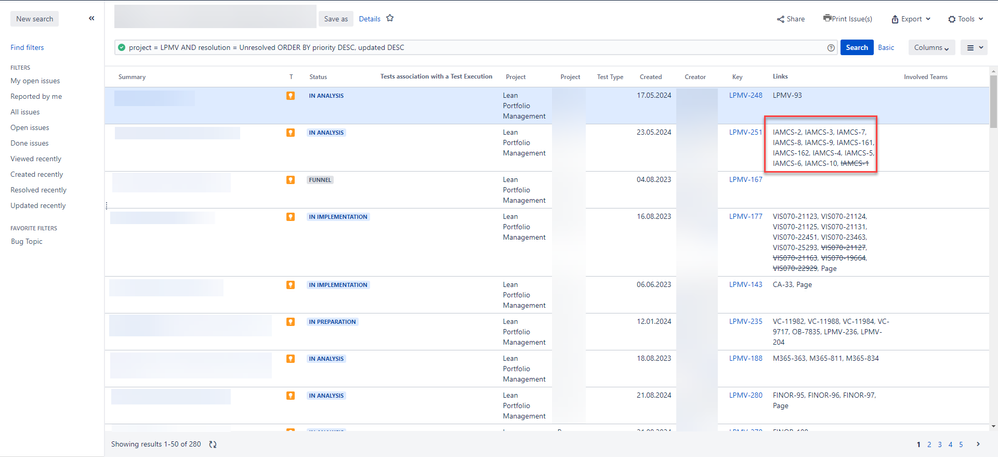
Task: Open issue LPMV-251 key link
Action: (x=745, y=132)
